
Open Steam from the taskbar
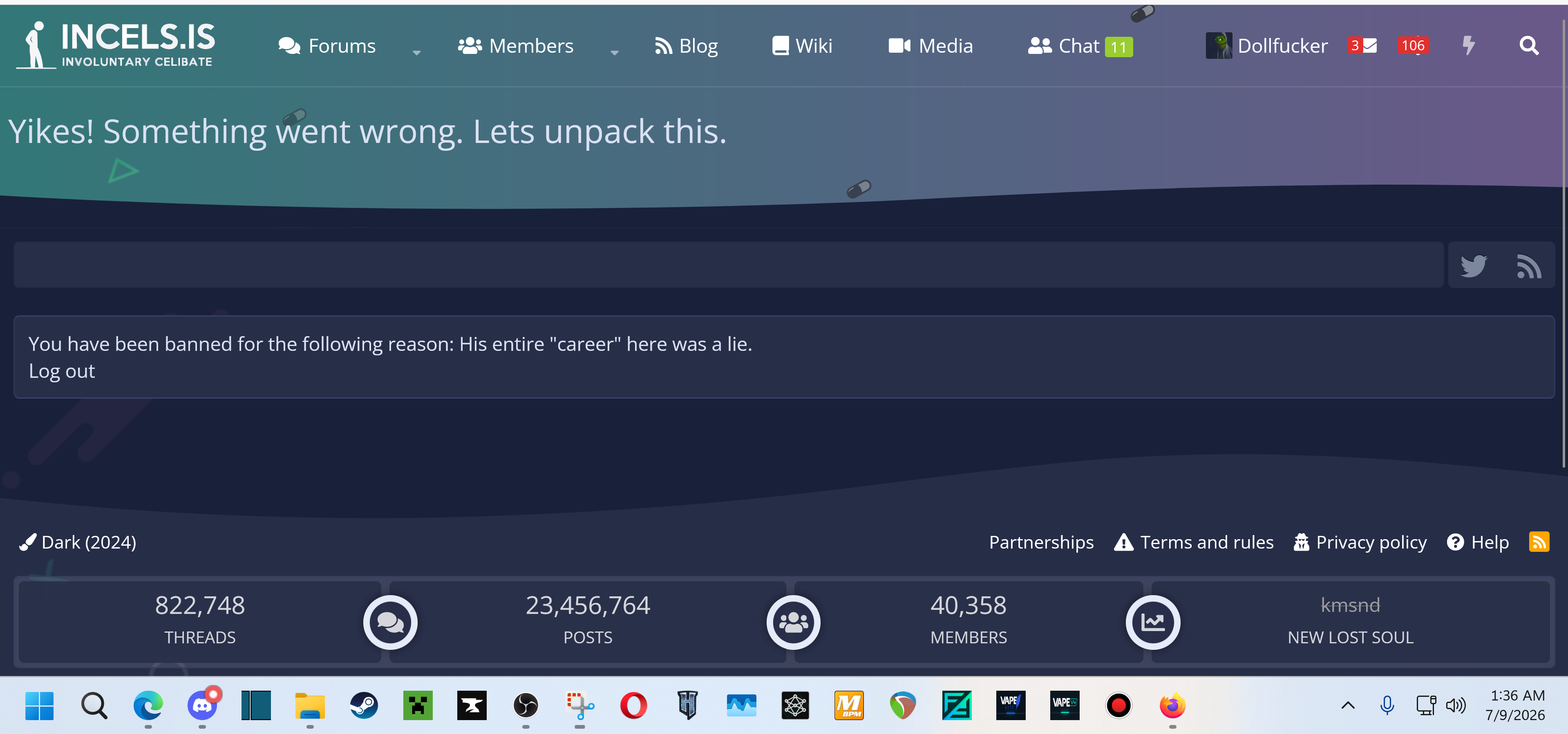(364, 705)
